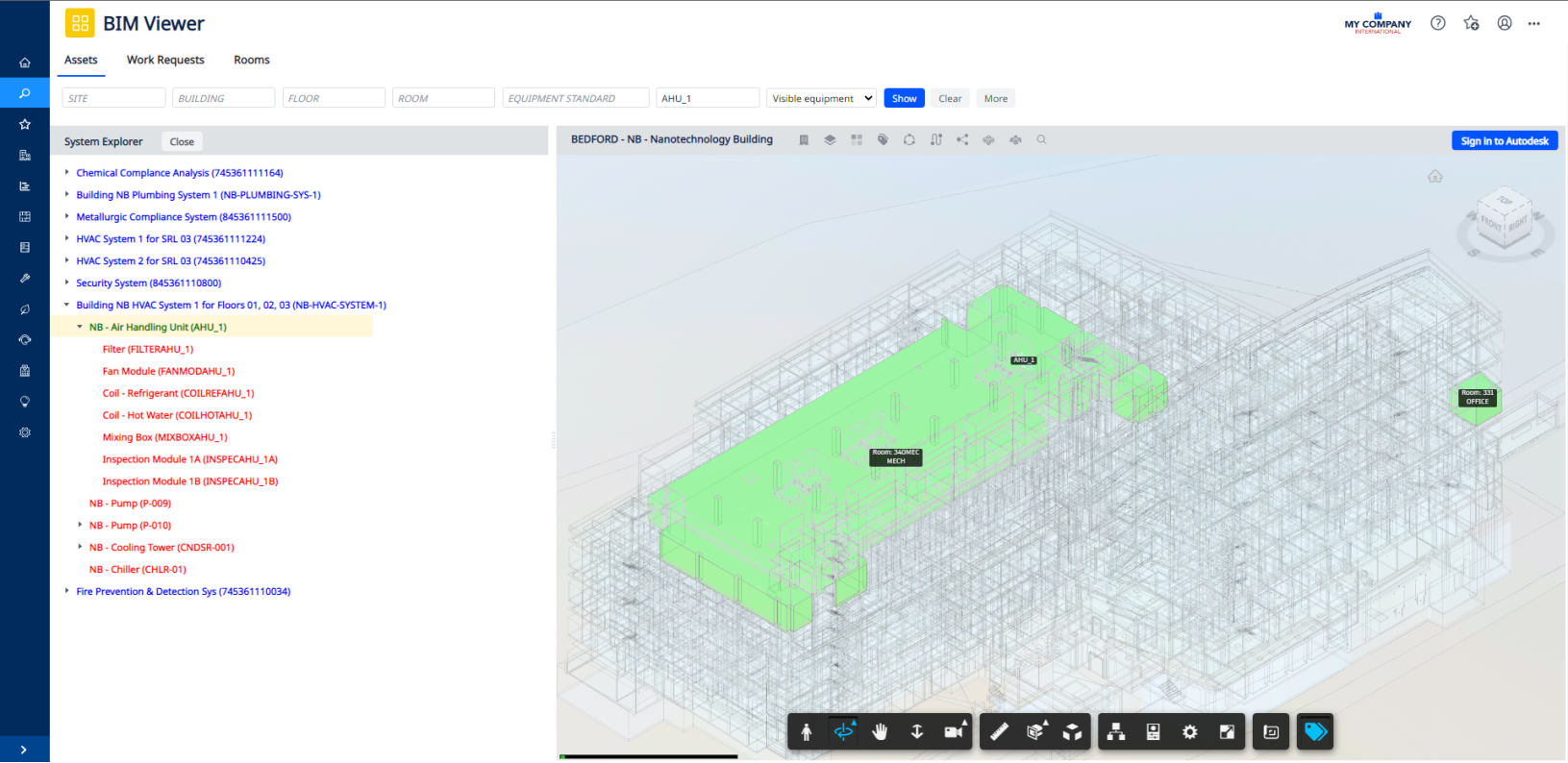Image resolution: width=1568 pixels, height=763 pixels.
Task: Switch to the Work Requests tab
Action: click(x=165, y=60)
